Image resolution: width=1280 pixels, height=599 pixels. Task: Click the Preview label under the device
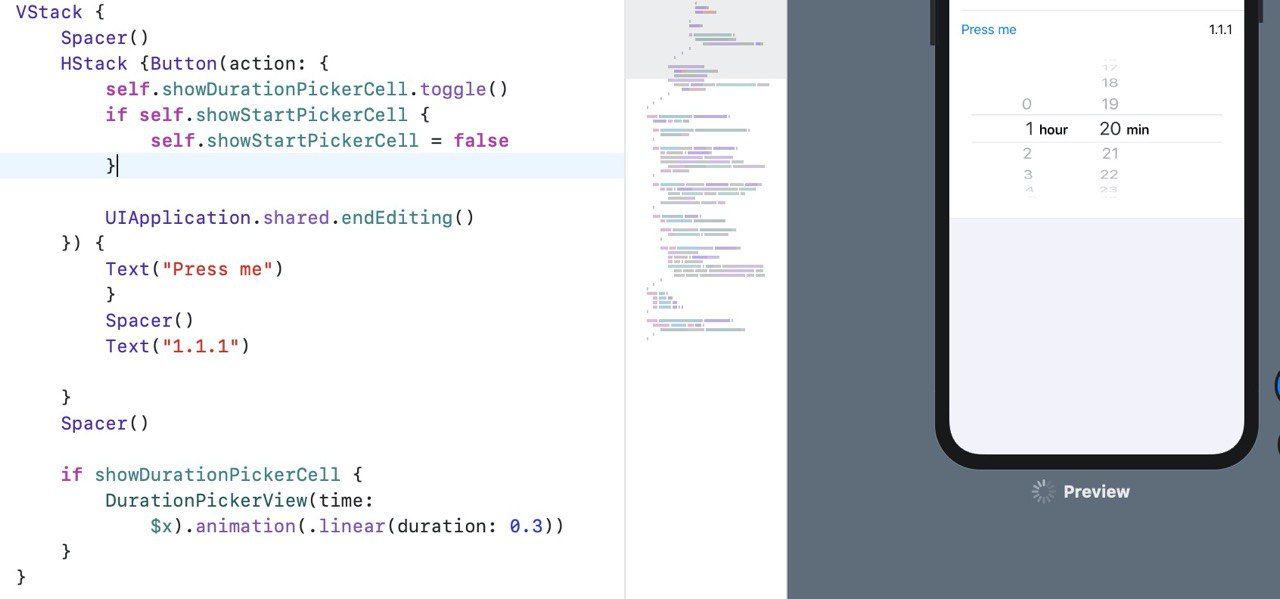(x=1096, y=491)
